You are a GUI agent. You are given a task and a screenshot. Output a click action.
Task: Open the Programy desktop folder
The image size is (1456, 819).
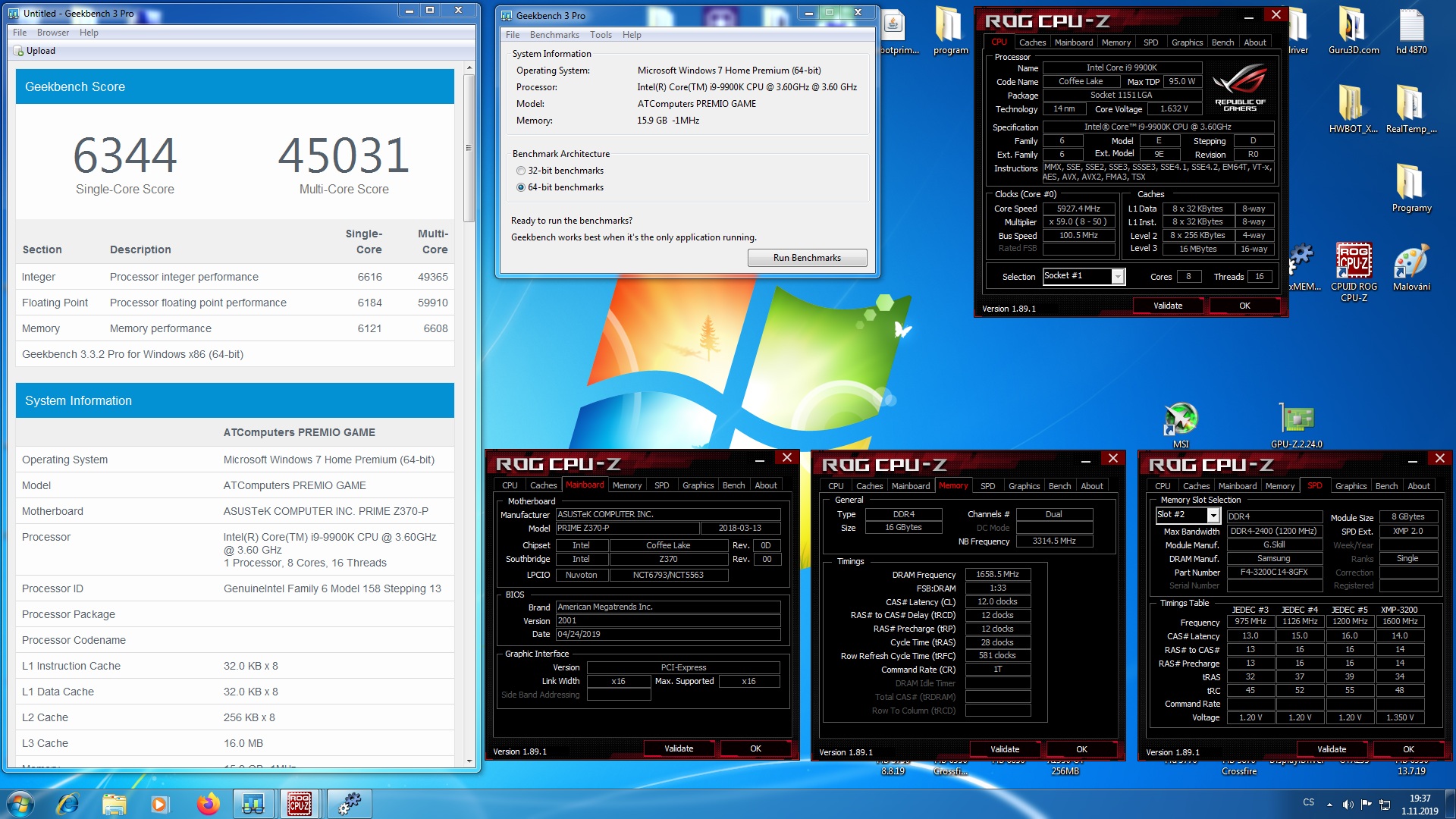pyautogui.click(x=1411, y=188)
